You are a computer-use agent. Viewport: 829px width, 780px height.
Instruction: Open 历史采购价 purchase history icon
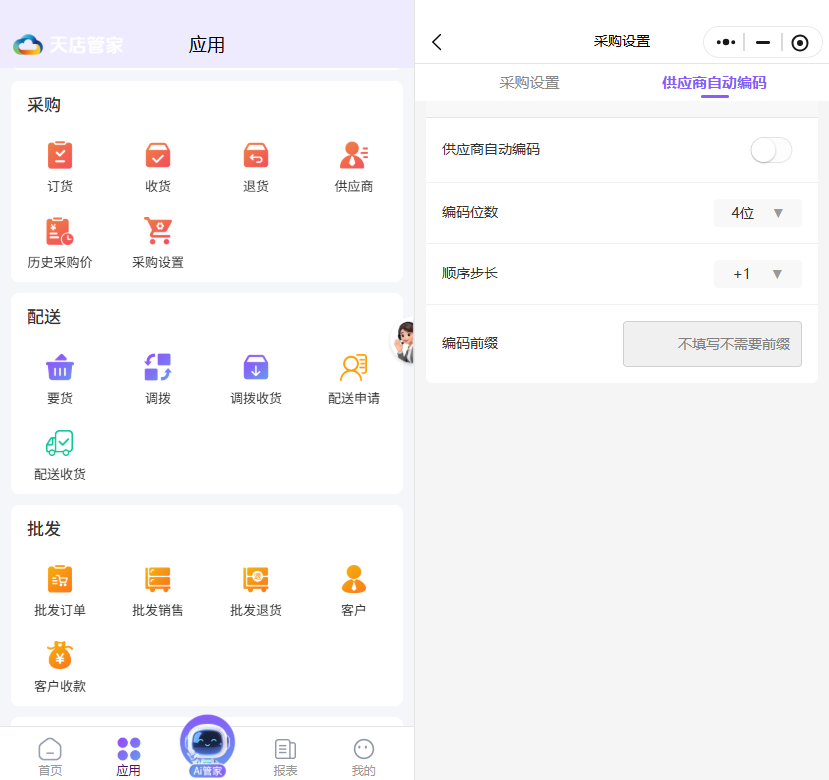60,232
